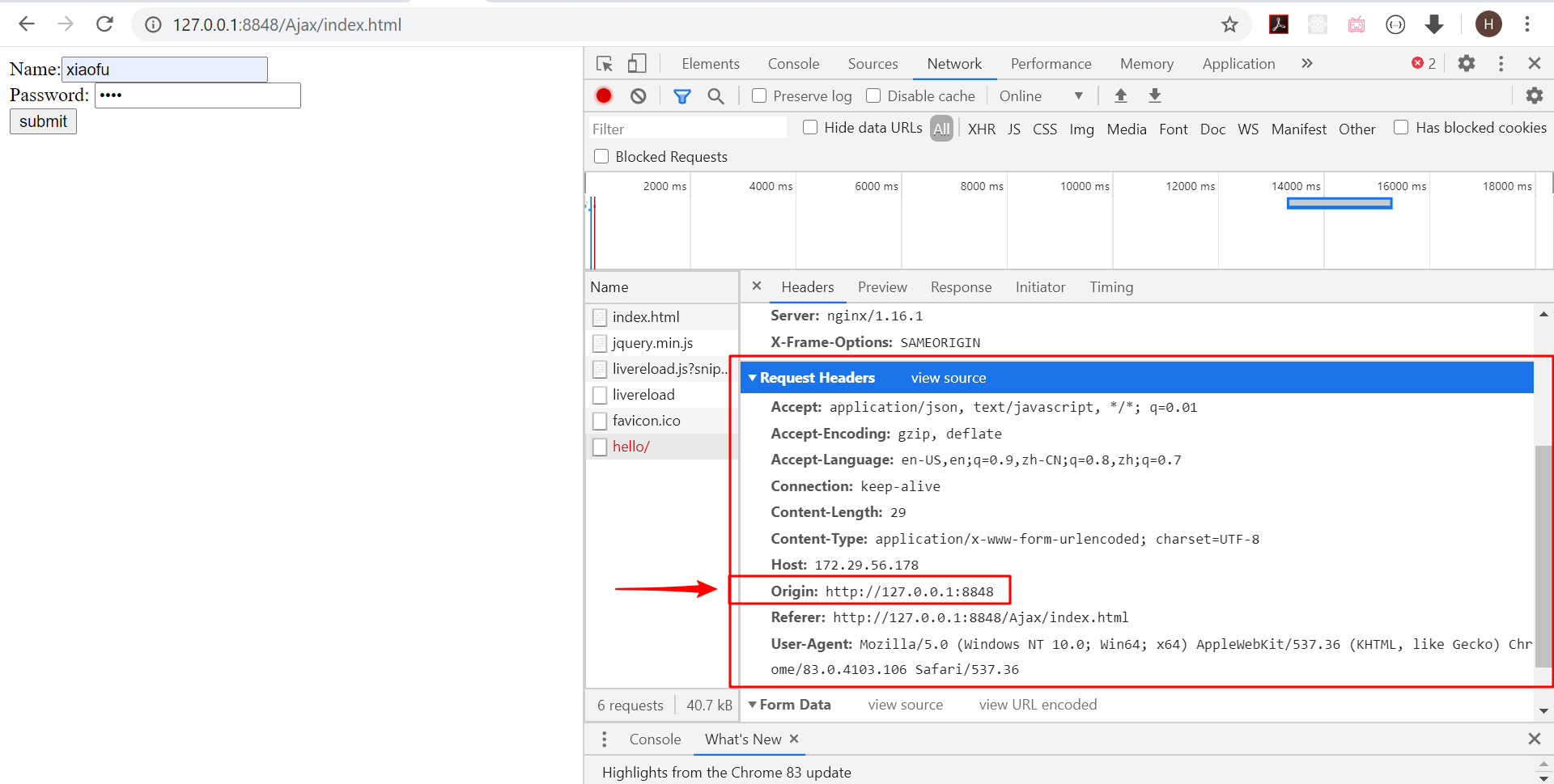Toggle the network filter funnel icon
Image resolution: width=1554 pixels, height=784 pixels.
pyautogui.click(x=682, y=96)
